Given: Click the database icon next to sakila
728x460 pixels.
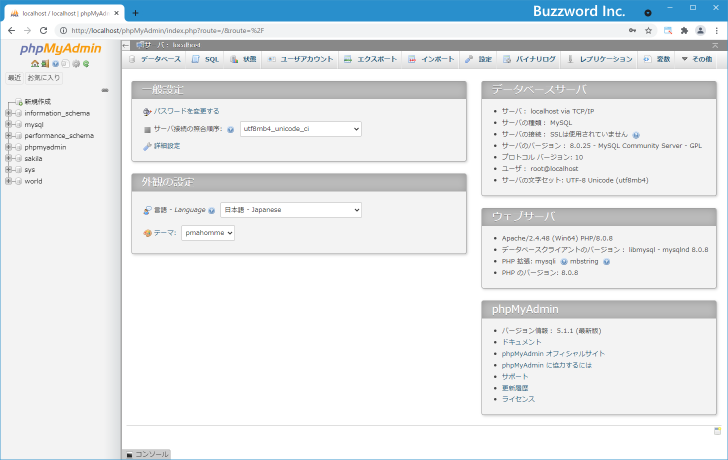Looking at the screenshot, I should [x=19, y=158].
